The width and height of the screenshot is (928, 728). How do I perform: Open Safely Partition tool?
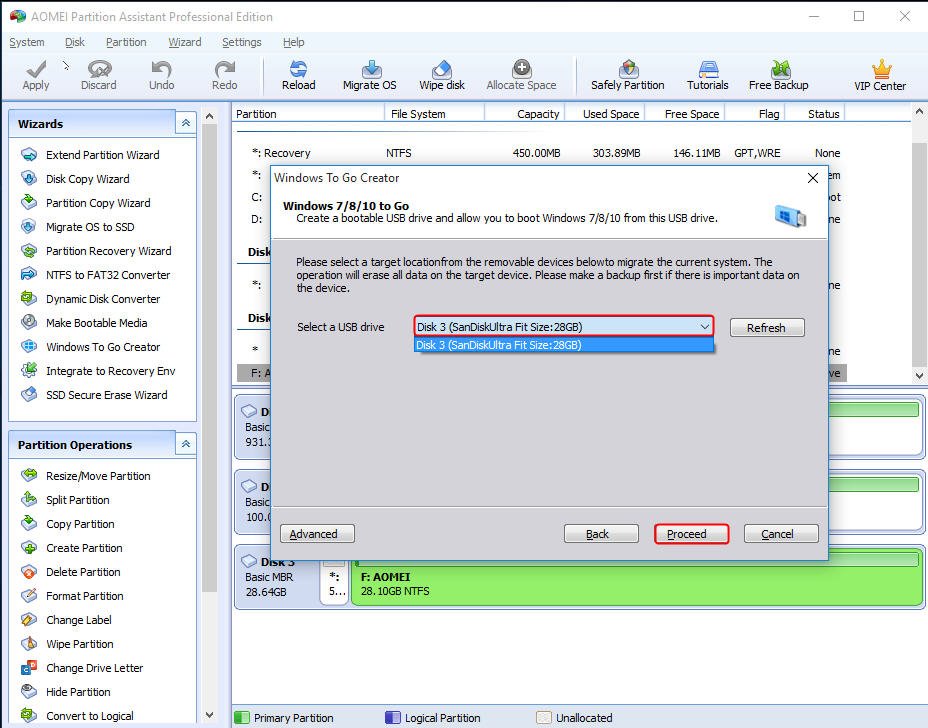627,75
